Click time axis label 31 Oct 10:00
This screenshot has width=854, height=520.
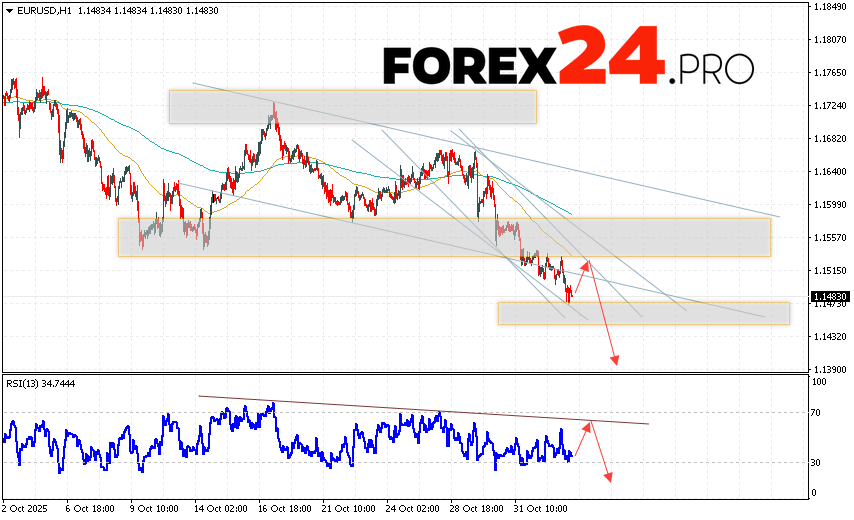pyautogui.click(x=540, y=509)
